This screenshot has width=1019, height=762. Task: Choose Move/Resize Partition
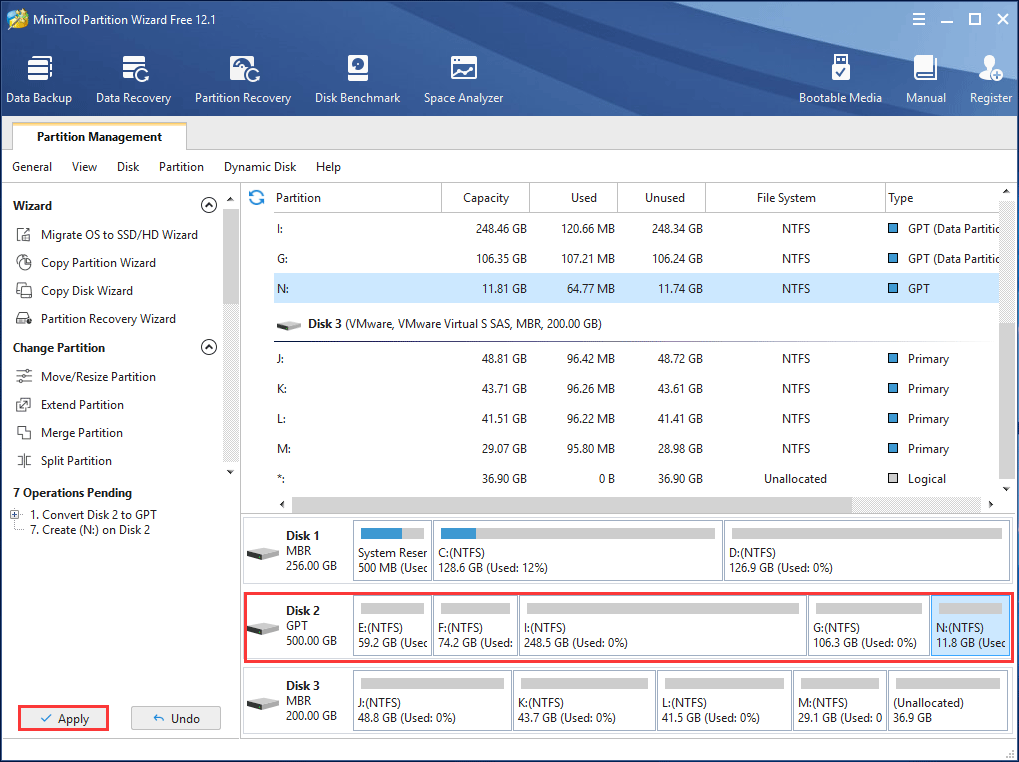[86, 376]
